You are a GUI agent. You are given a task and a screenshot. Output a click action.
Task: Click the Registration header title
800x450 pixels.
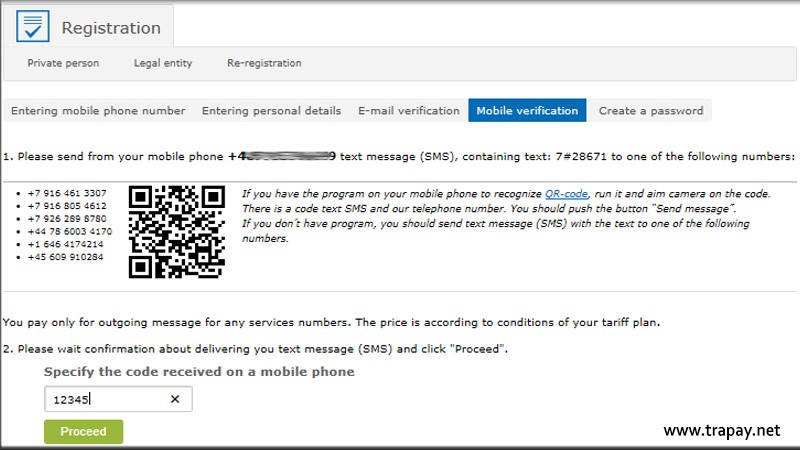pyautogui.click(x=110, y=28)
